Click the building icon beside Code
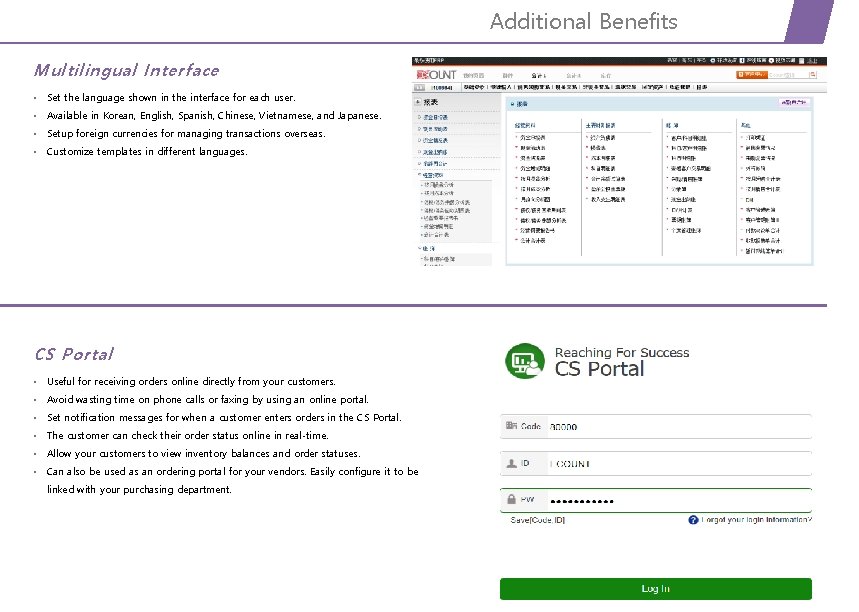This screenshot has width=859, height=612. [x=511, y=425]
